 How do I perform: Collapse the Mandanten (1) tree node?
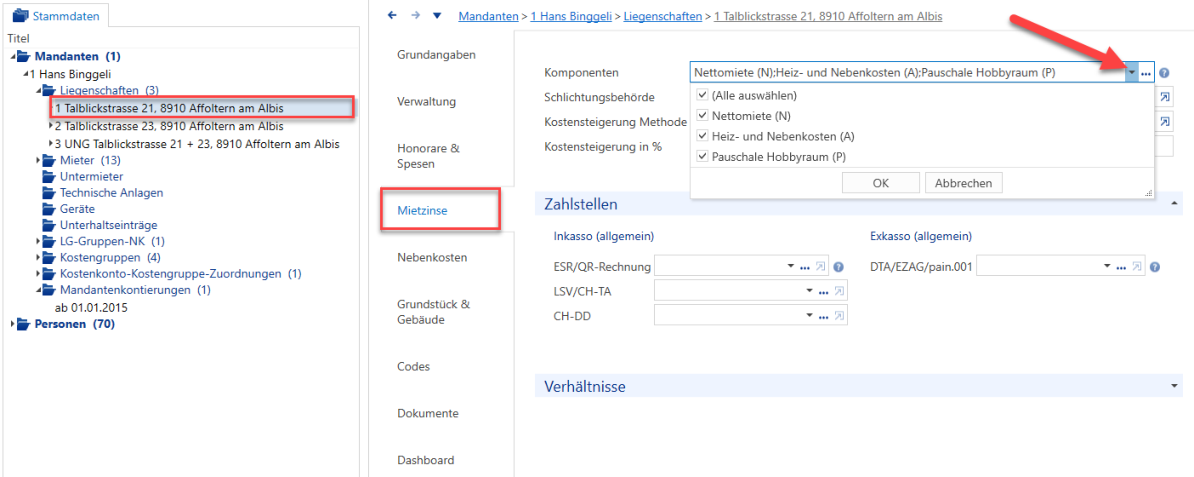(x=13, y=56)
